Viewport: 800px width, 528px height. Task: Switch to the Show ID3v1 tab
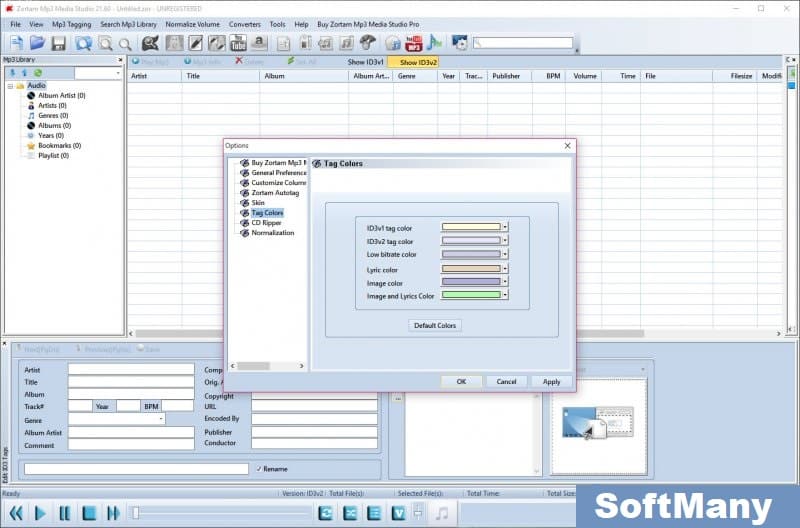point(365,62)
